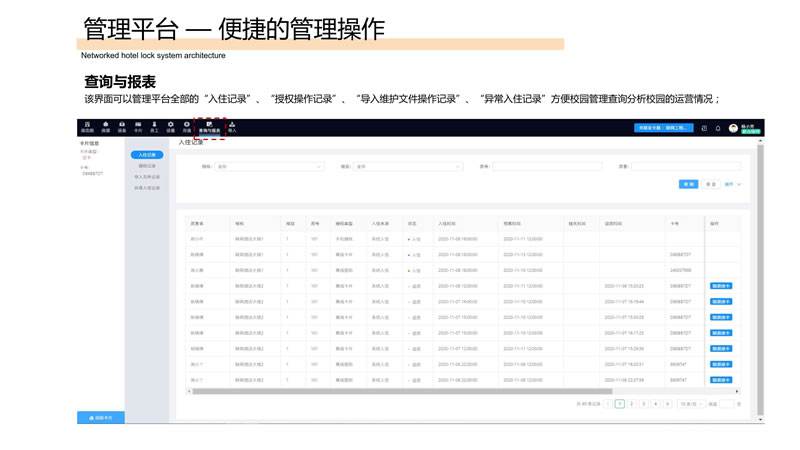Image resolution: width=800 pixels, height=450 pixels.
Task: Open the 楼栋 building dropdown
Action: point(269,166)
